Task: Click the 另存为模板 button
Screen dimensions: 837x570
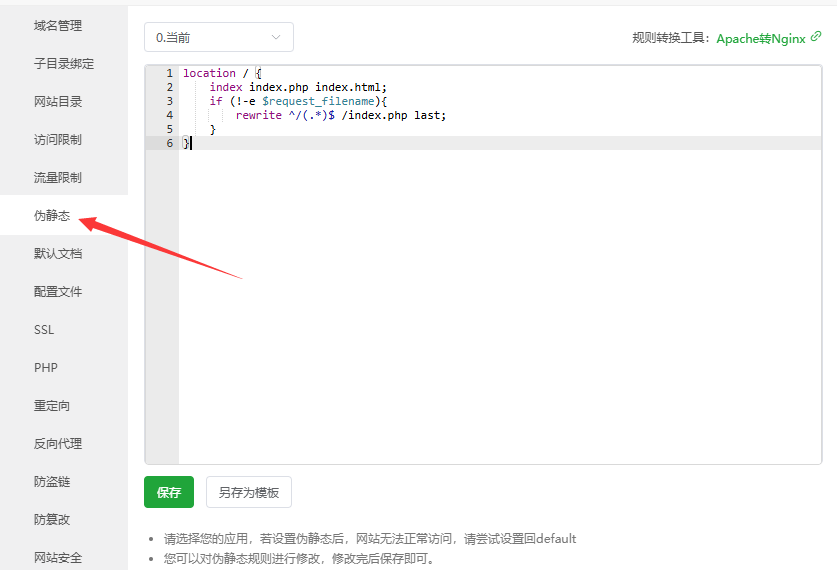Action: (x=248, y=492)
